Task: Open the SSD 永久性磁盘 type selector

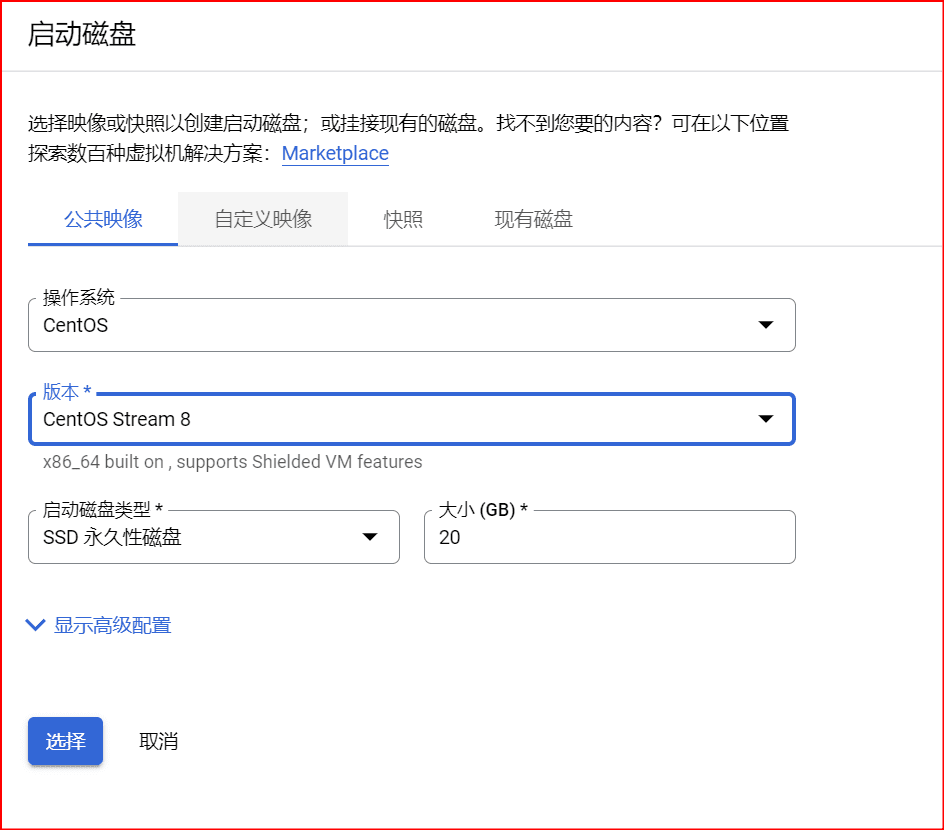Action: 200,537
